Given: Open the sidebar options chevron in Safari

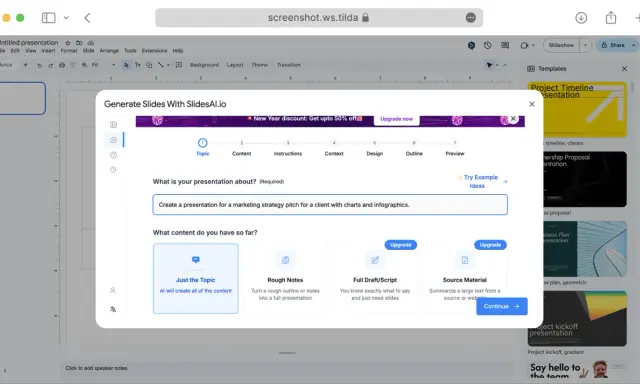Looking at the screenshot, I should 66,18.
